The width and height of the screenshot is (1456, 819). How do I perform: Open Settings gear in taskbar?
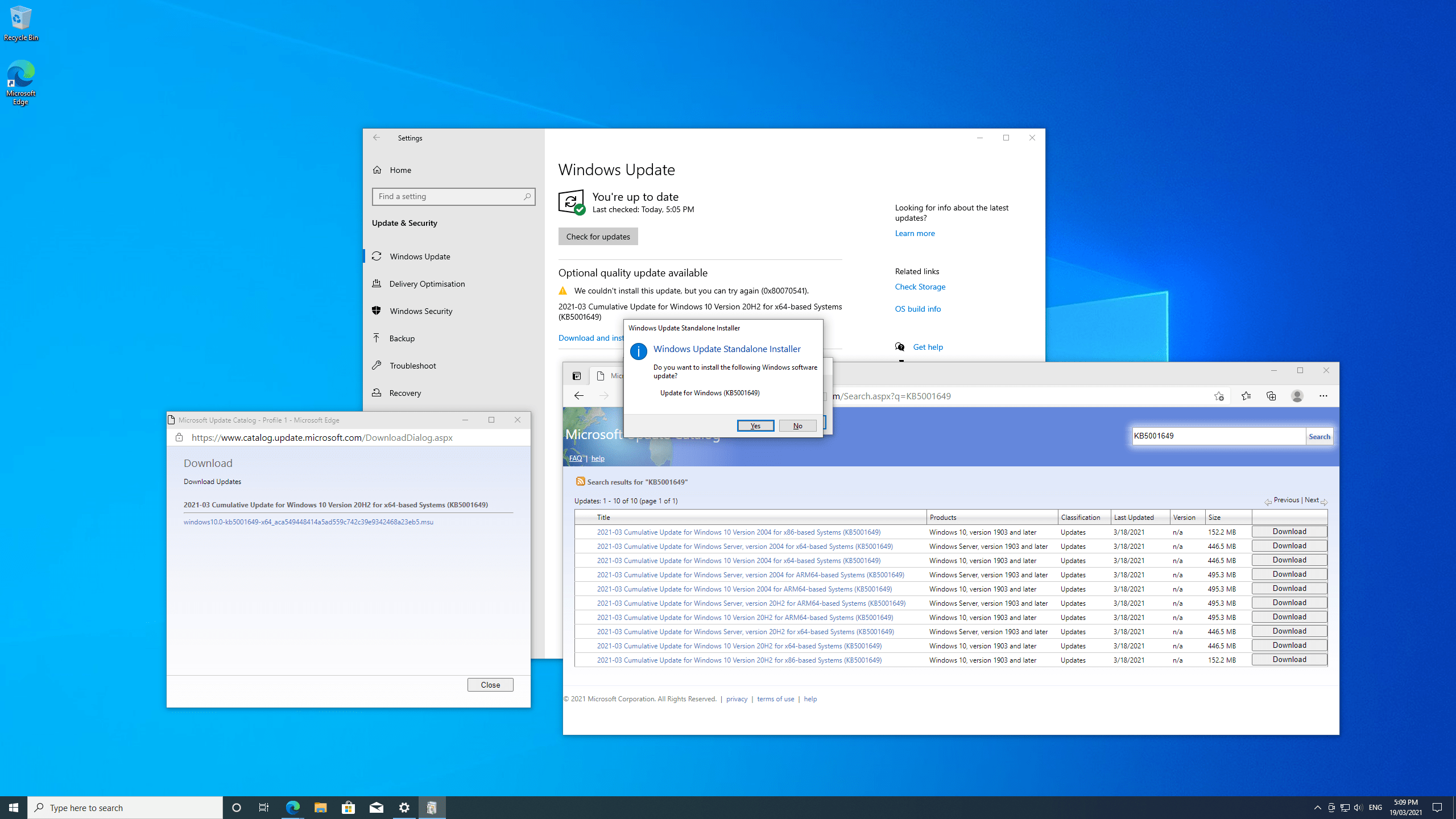click(x=404, y=808)
